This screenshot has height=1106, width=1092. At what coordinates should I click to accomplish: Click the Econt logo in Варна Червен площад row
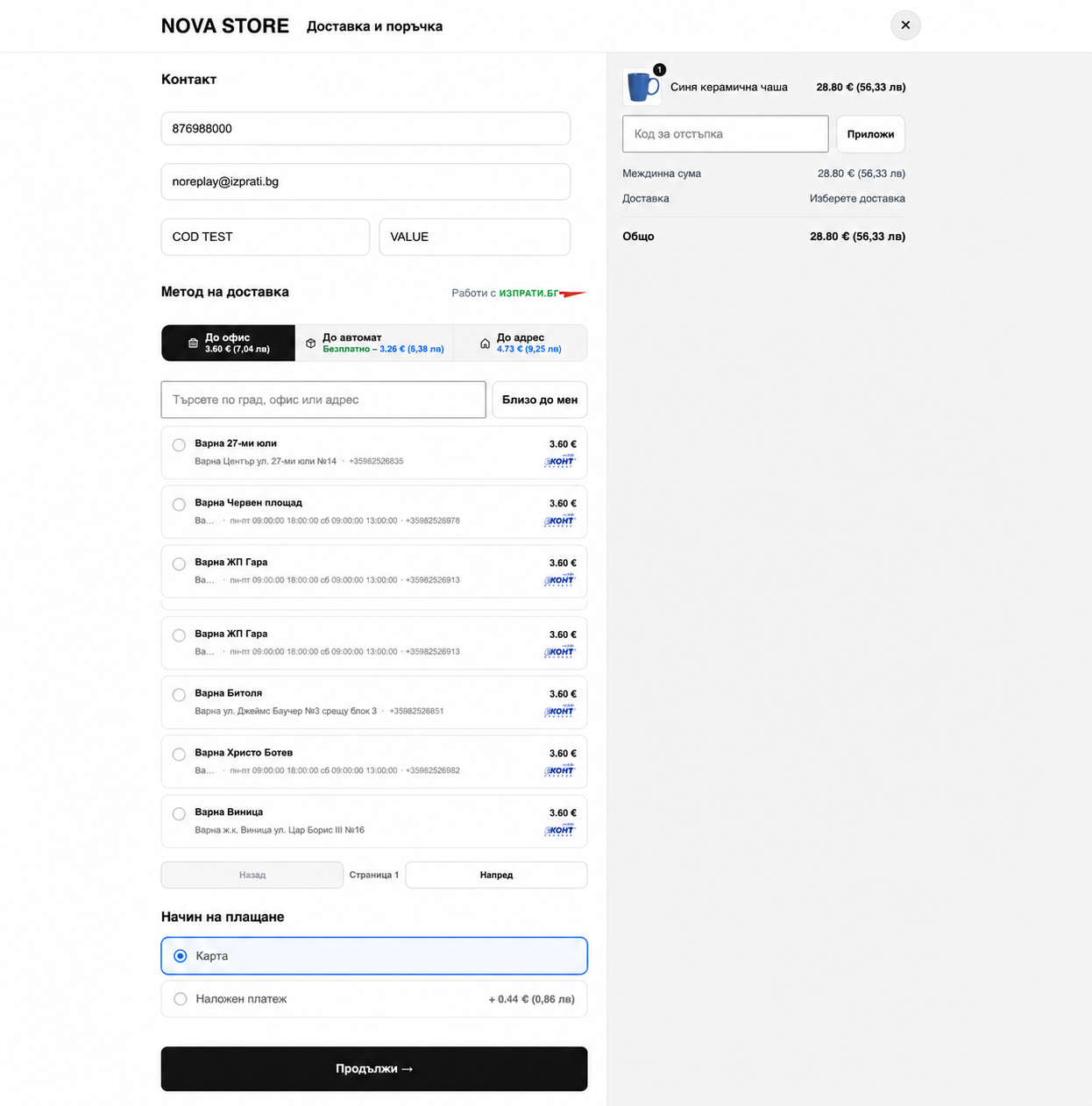coord(559,521)
